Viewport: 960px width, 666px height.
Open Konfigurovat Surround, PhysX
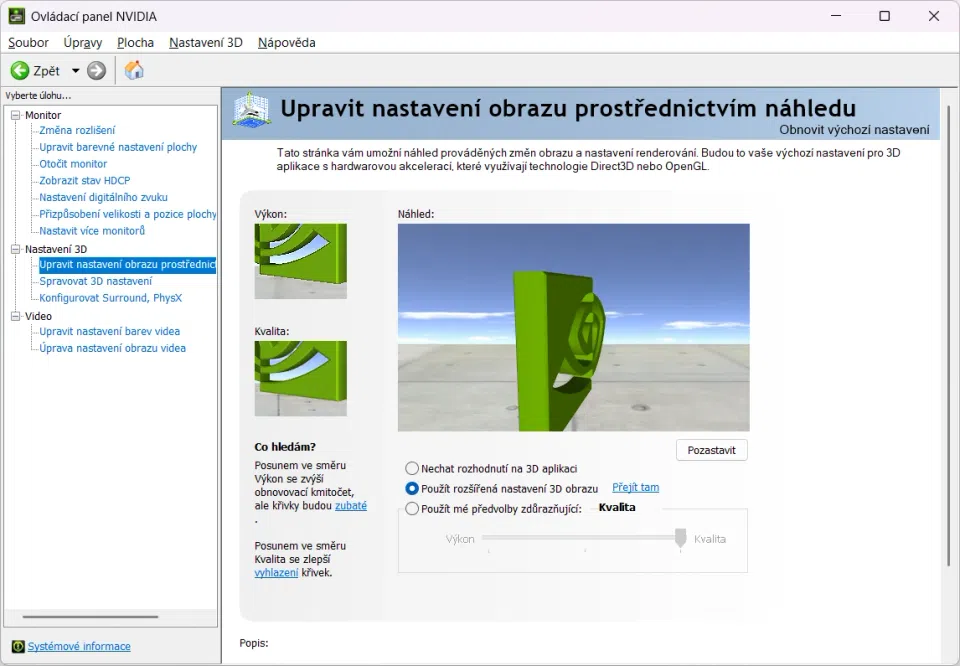pos(111,298)
